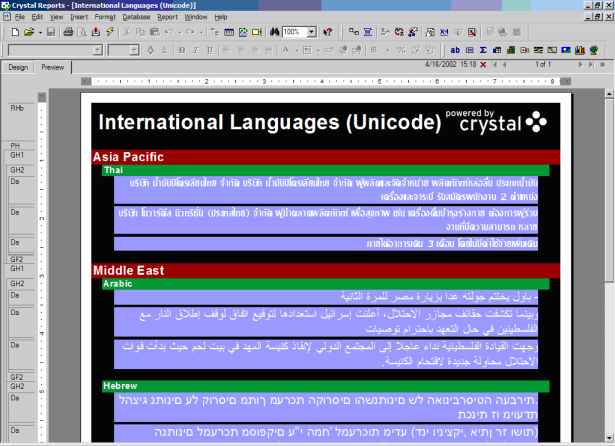Click the Field Explorer icon after group tree

pyautogui.click(x=229, y=32)
